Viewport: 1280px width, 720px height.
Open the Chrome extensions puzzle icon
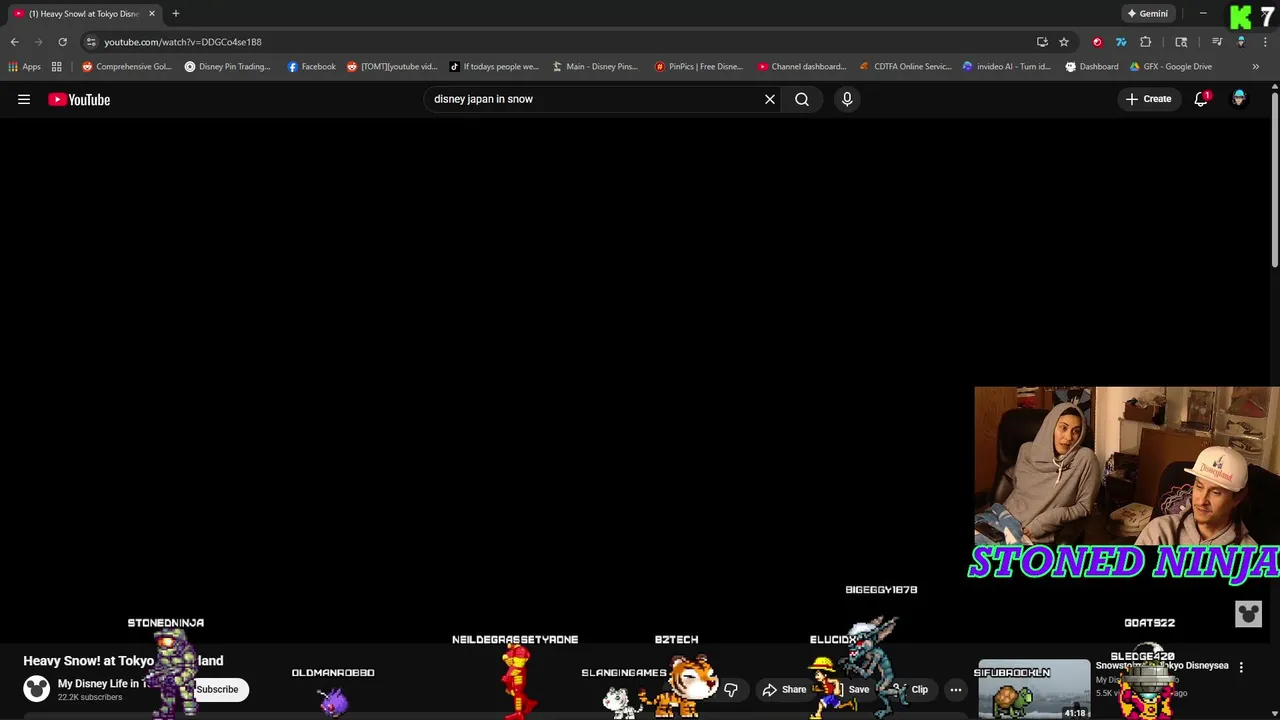[1146, 42]
